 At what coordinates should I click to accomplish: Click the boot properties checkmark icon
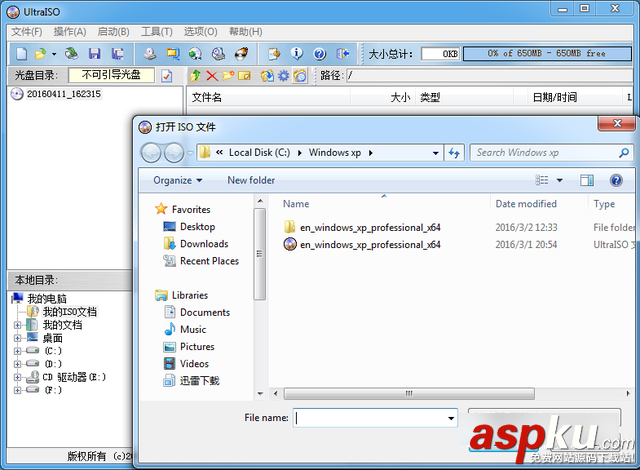167,75
